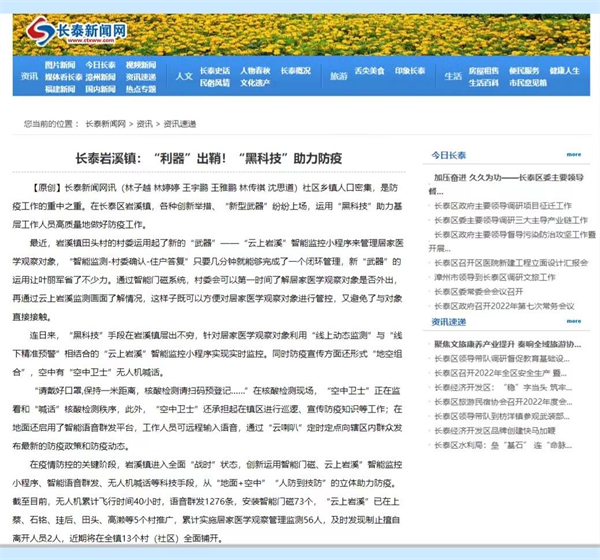Click 资讯 in the breadcrumb path
This screenshot has width=600, height=560.
click(145, 124)
